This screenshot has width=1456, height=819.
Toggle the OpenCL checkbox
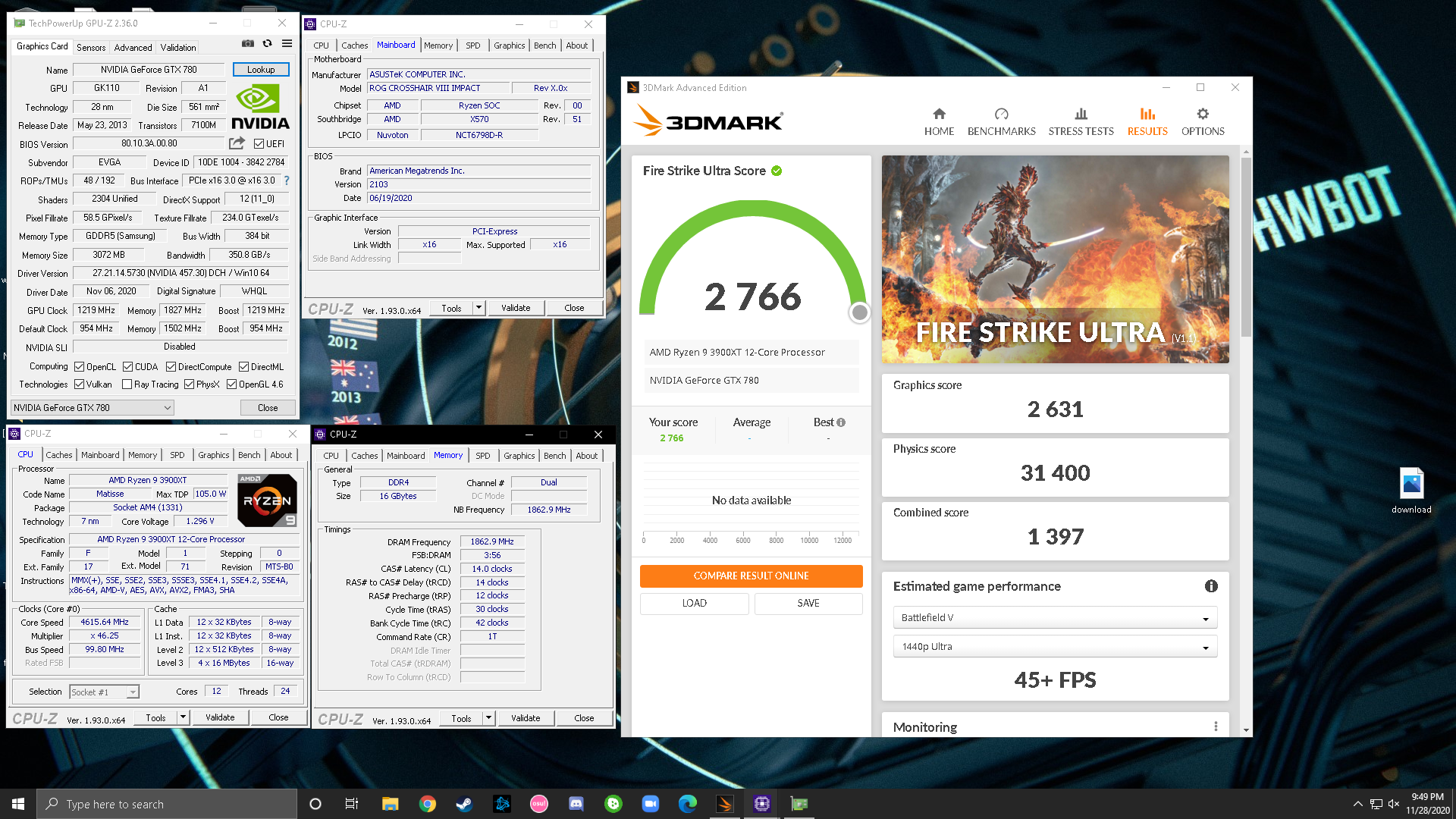click(x=79, y=367)
